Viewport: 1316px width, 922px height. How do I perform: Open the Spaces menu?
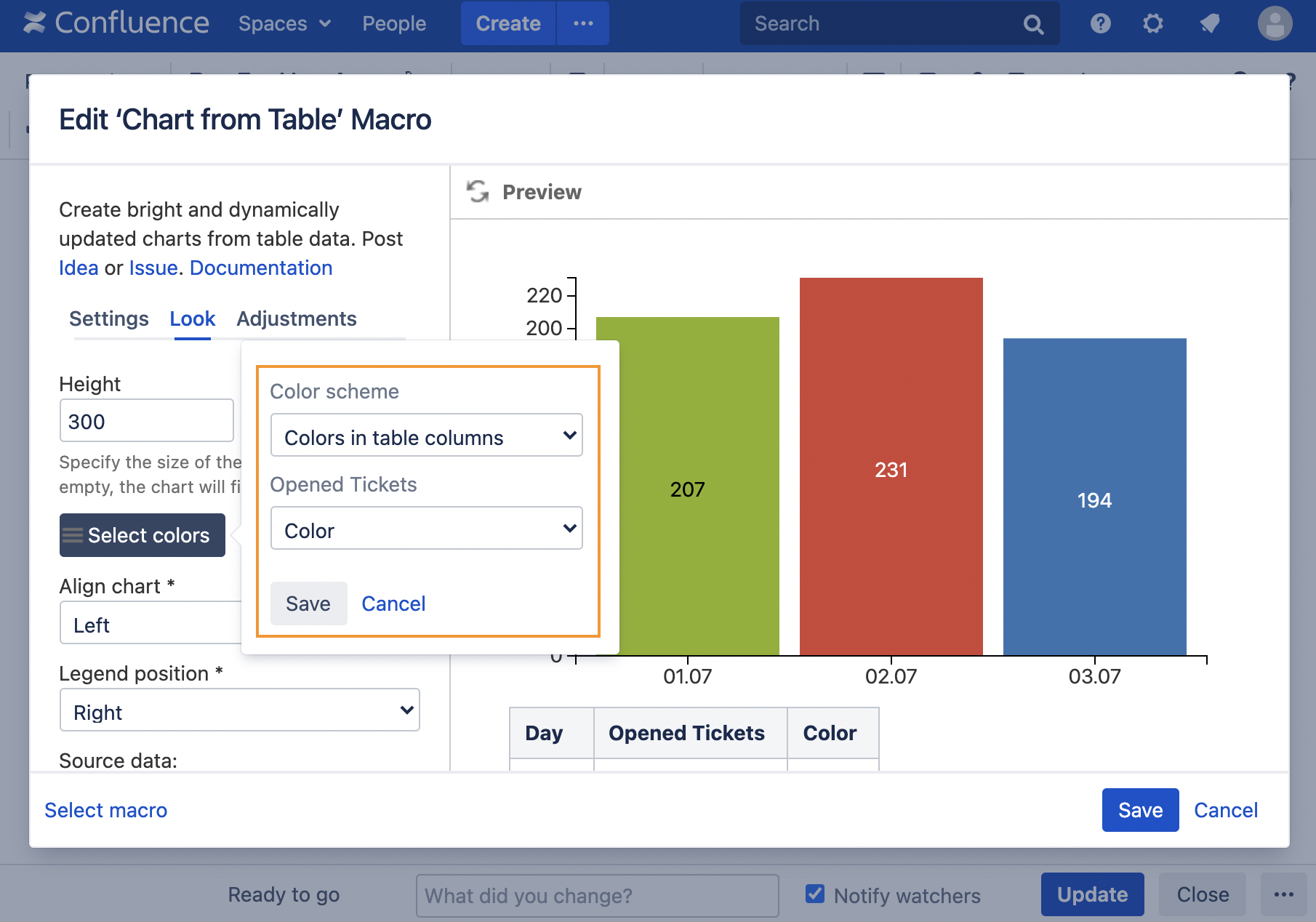click(284, 24)
